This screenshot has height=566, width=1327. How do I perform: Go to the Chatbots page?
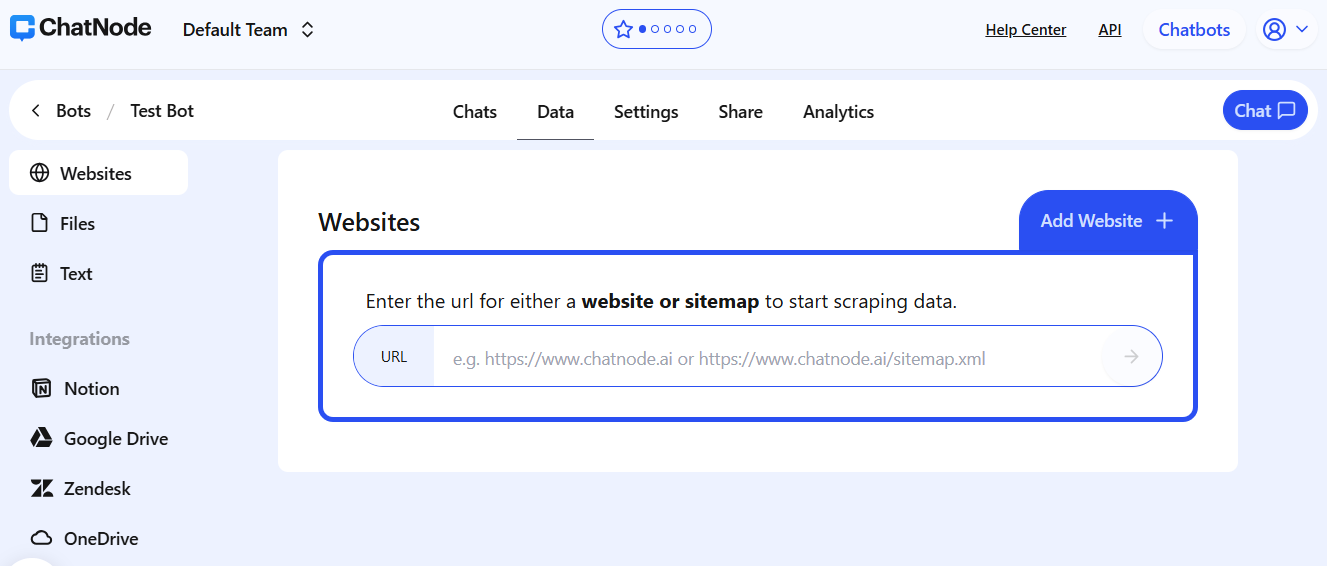pos(1194,30)
